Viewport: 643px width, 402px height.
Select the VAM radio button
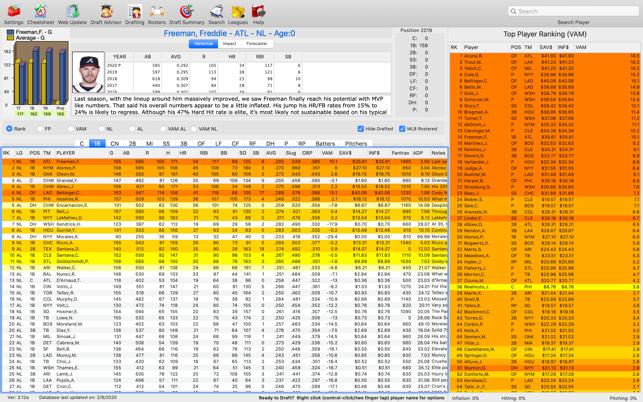point(71,129)
